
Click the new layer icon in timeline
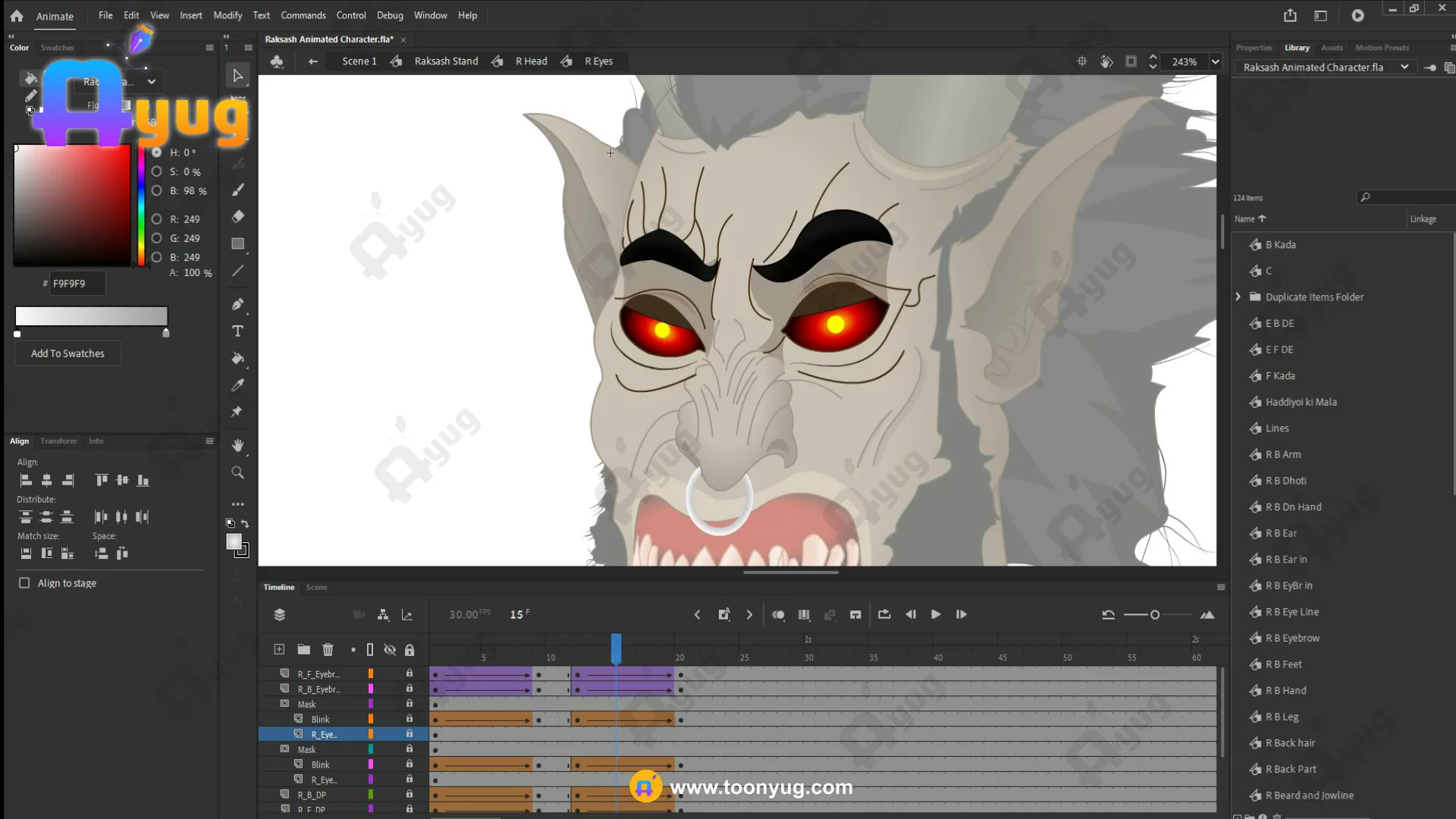click(279, 649)
